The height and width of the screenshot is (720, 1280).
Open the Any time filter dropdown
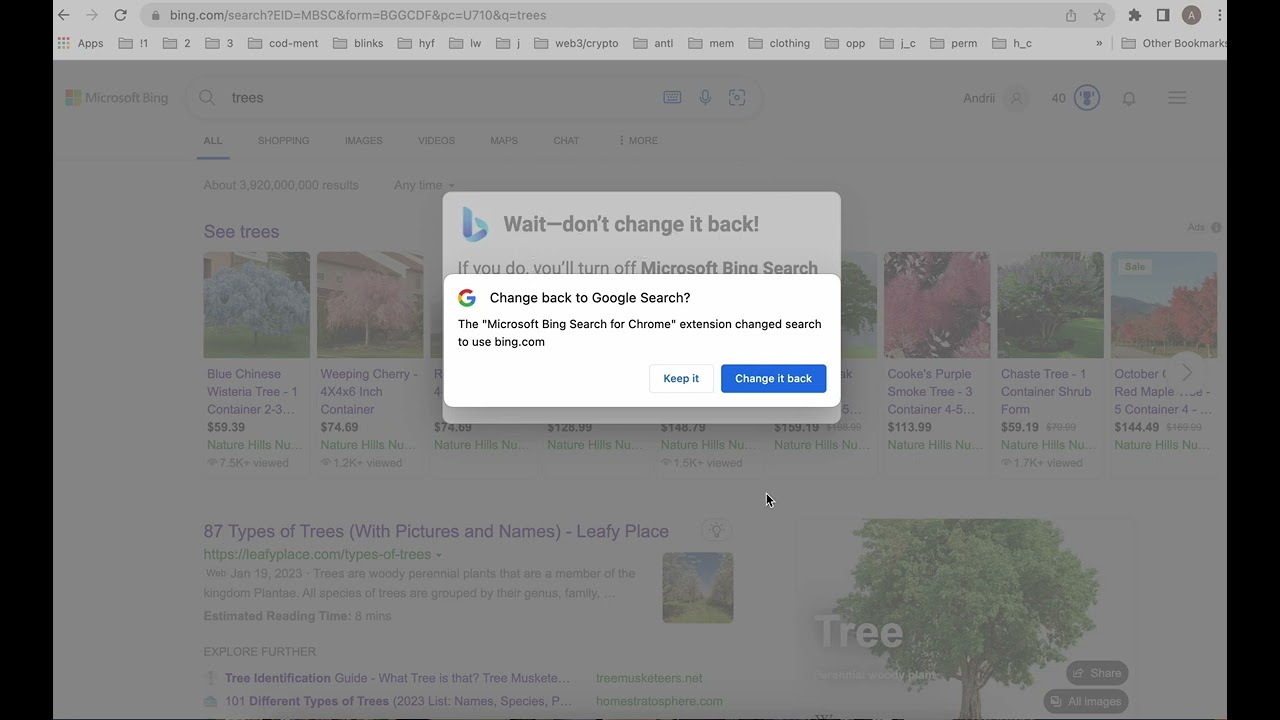(424, 185)
